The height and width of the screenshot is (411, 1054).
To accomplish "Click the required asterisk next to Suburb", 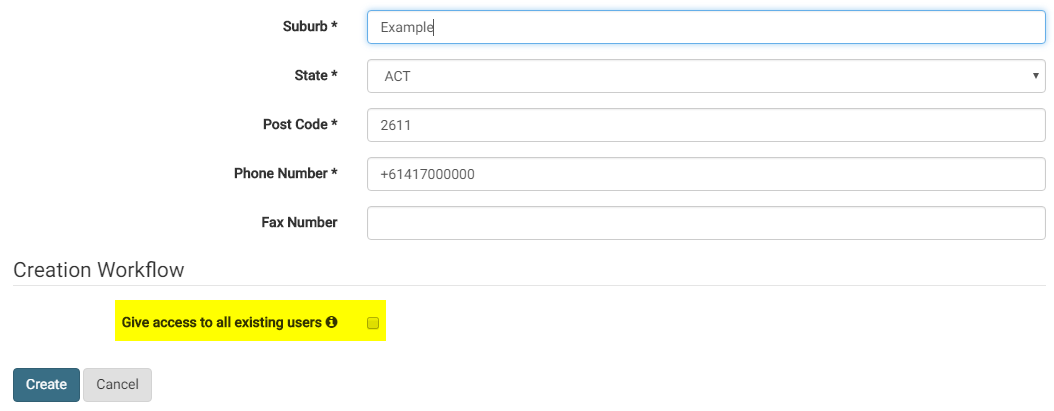I will 334,27.
